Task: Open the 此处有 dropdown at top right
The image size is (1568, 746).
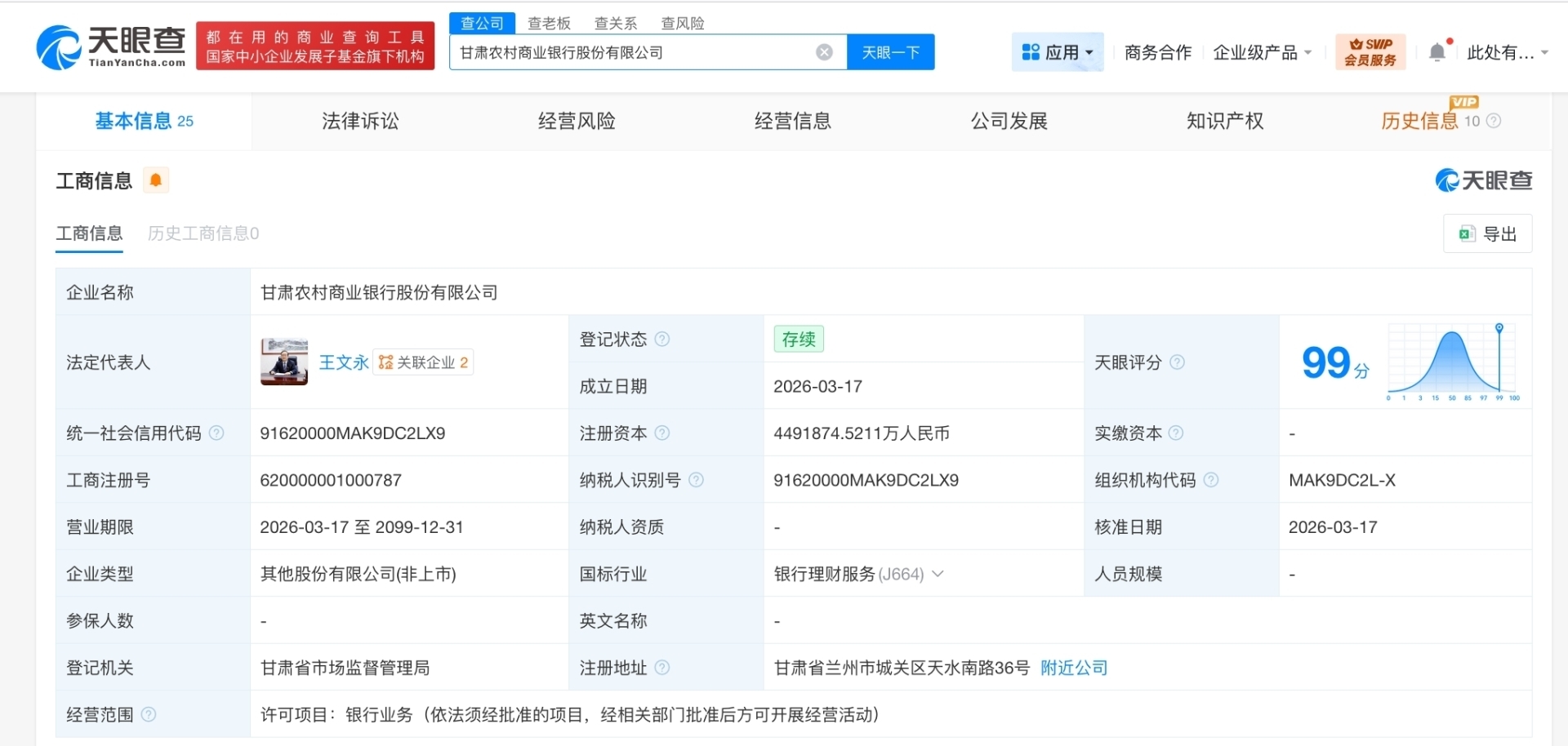Action: tap(1505, 51)
